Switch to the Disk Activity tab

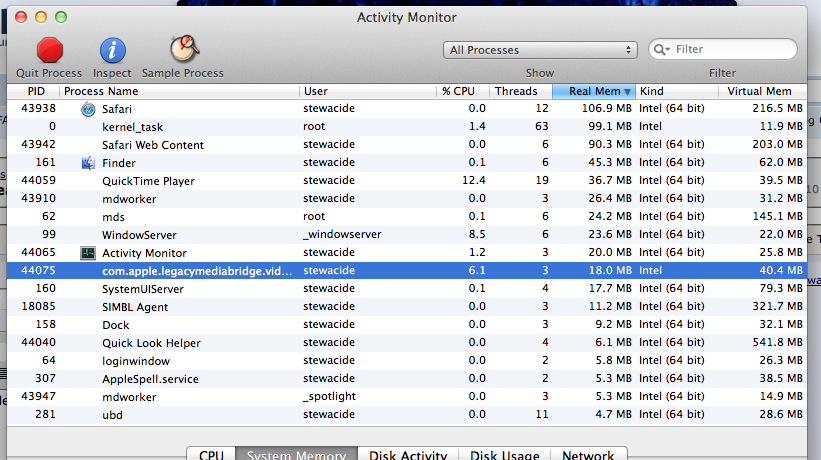coord(408,454)
